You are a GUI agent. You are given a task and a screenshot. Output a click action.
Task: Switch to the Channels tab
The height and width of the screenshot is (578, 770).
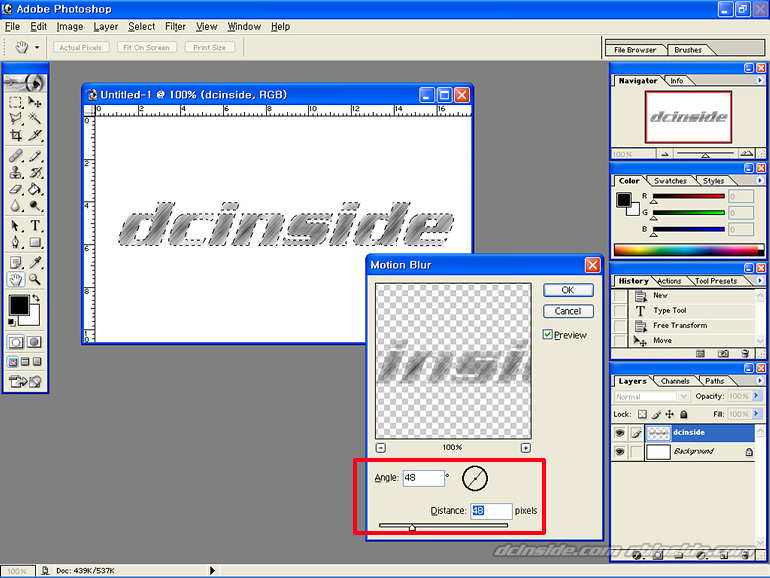tap(675, 381)
